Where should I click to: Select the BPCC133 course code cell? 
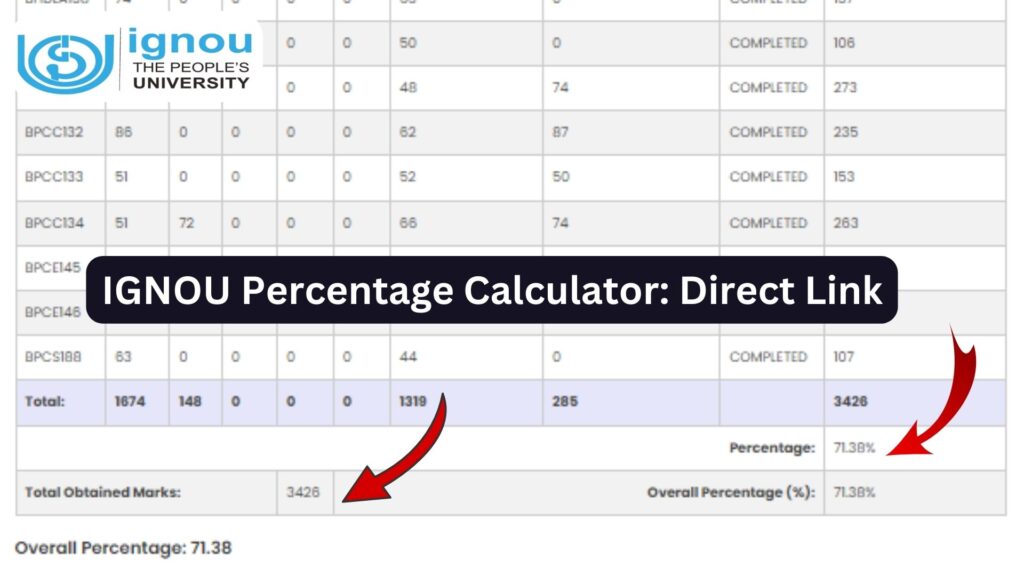pos(54,177)
